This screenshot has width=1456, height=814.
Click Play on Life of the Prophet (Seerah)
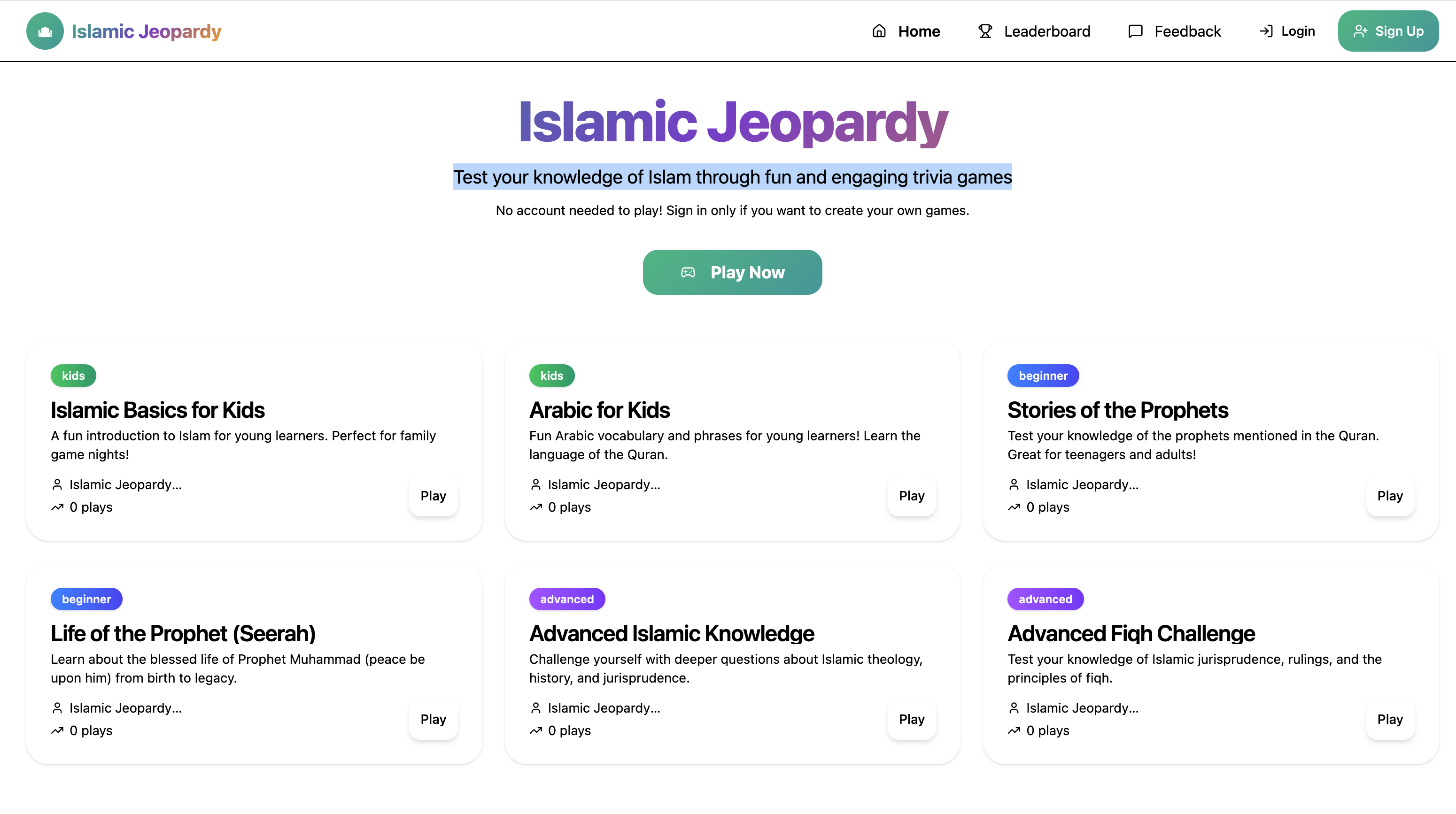[x=433, y=719]
